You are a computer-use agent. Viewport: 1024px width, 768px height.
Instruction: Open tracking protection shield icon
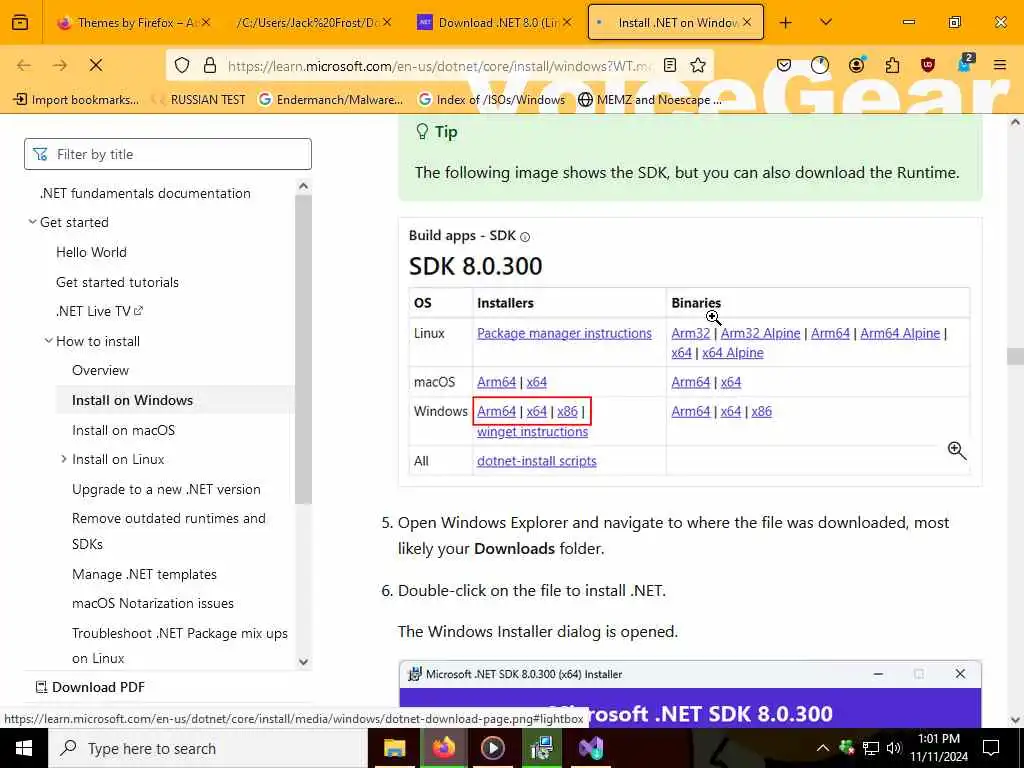point(182,65)
